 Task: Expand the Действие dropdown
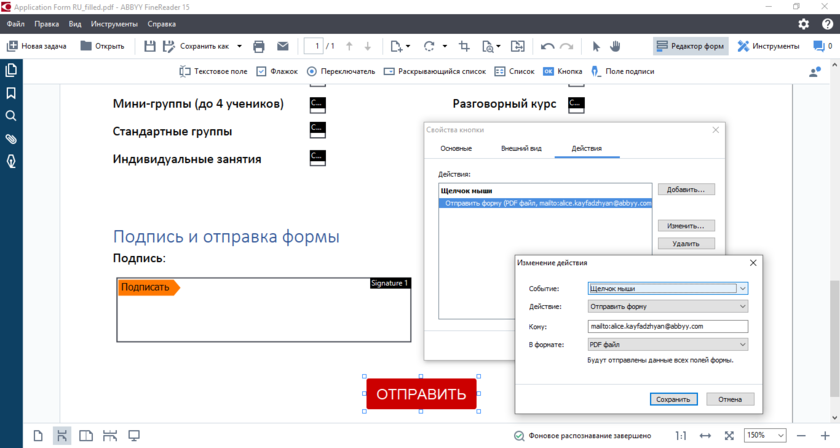pyautogui.click(x=743, y=307)
